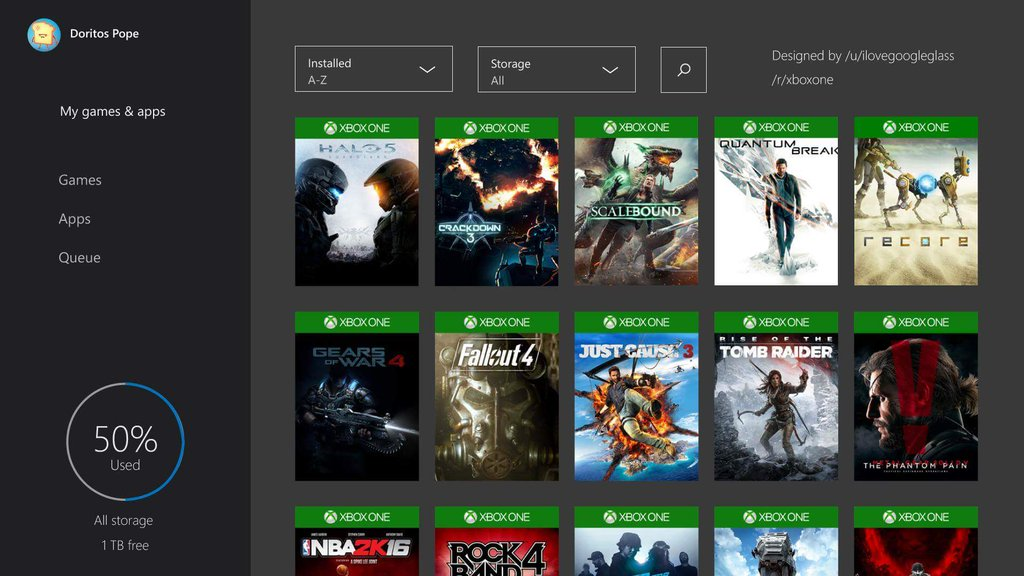Click the search magnifier icon

(683, 70)
